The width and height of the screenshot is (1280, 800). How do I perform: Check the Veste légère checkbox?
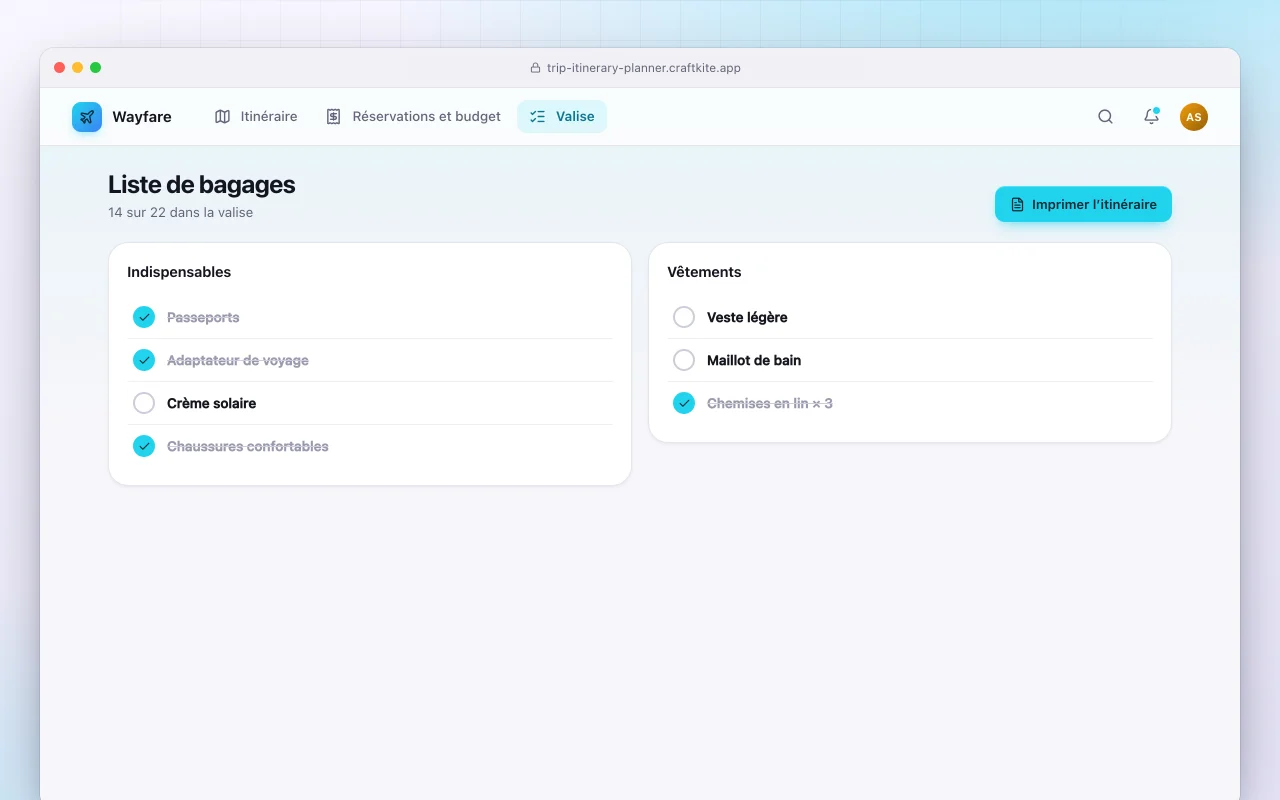[684, 317]
